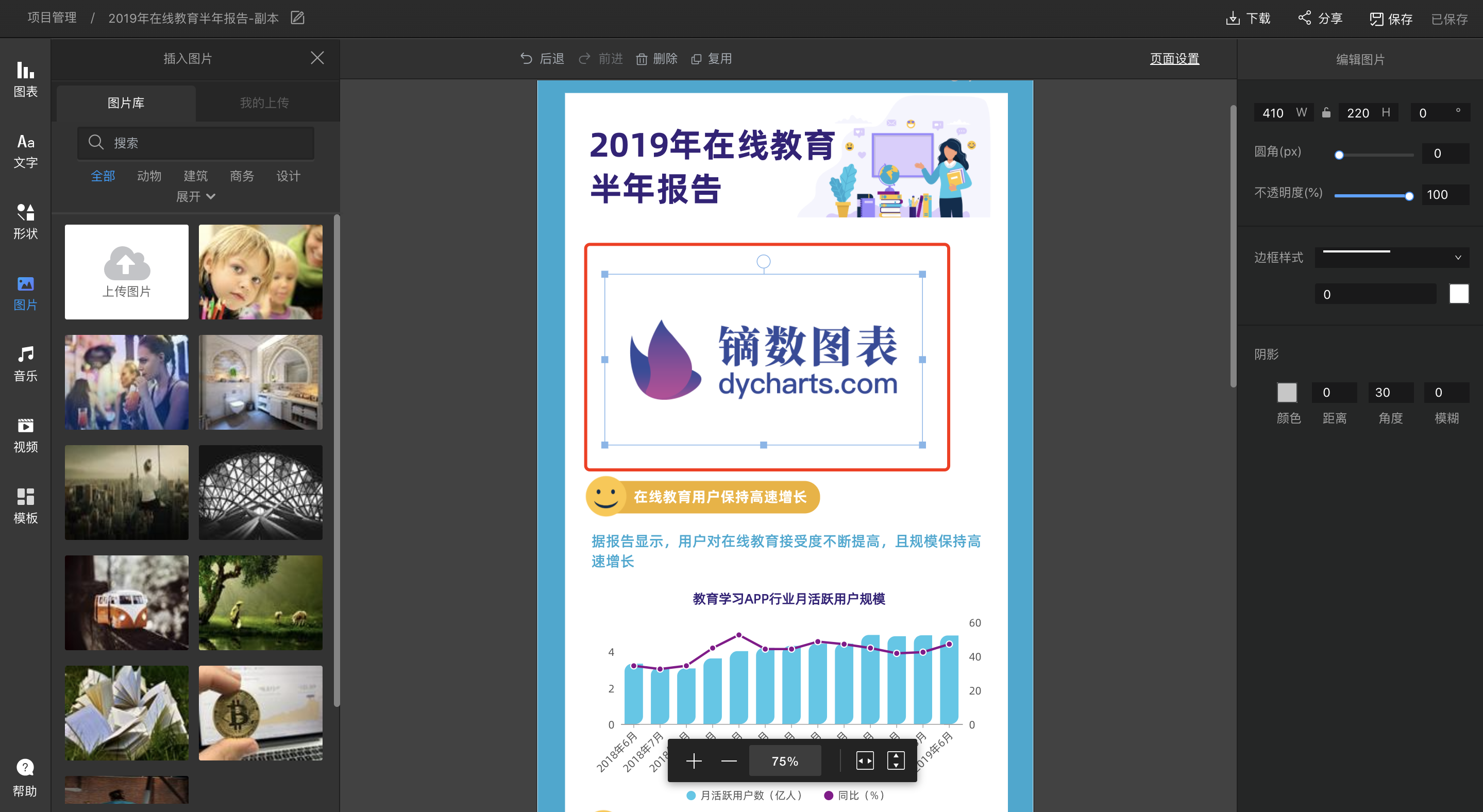Click the fit-to-height icon

click(x=896, y=761)
